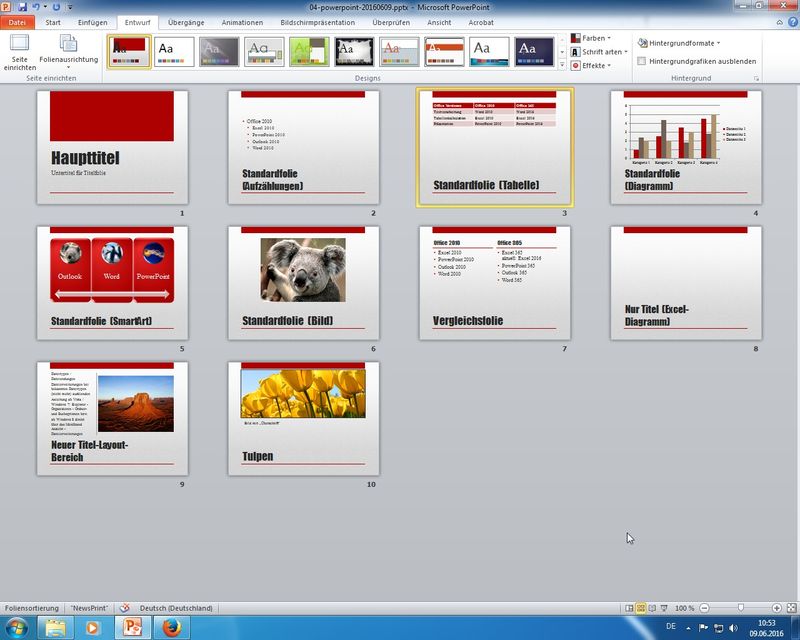Screen dimensions: 800x640
Task: Click the Datei file button
Action: pos(19,22)
